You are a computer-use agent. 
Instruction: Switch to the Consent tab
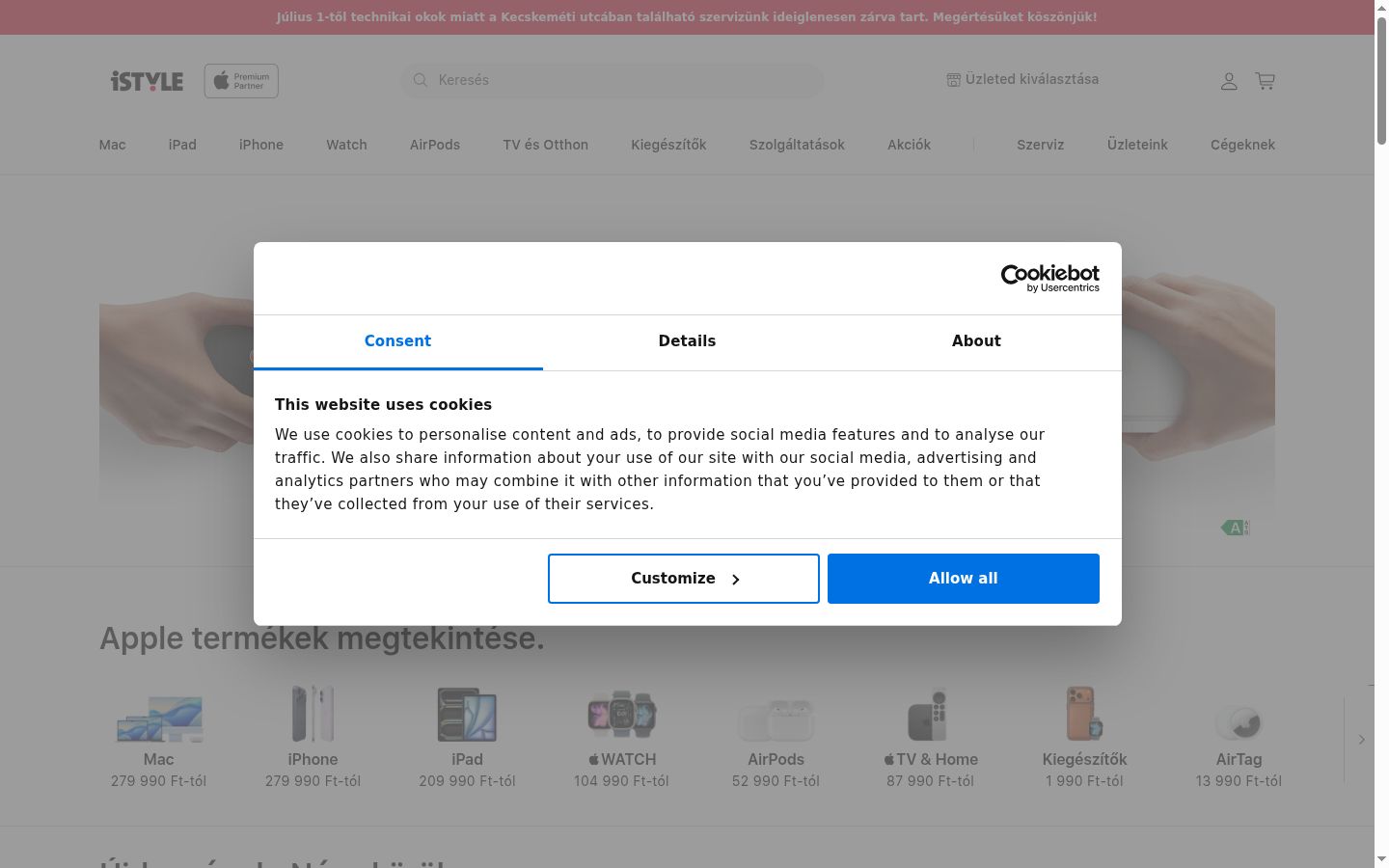click(x=397, y=341)
